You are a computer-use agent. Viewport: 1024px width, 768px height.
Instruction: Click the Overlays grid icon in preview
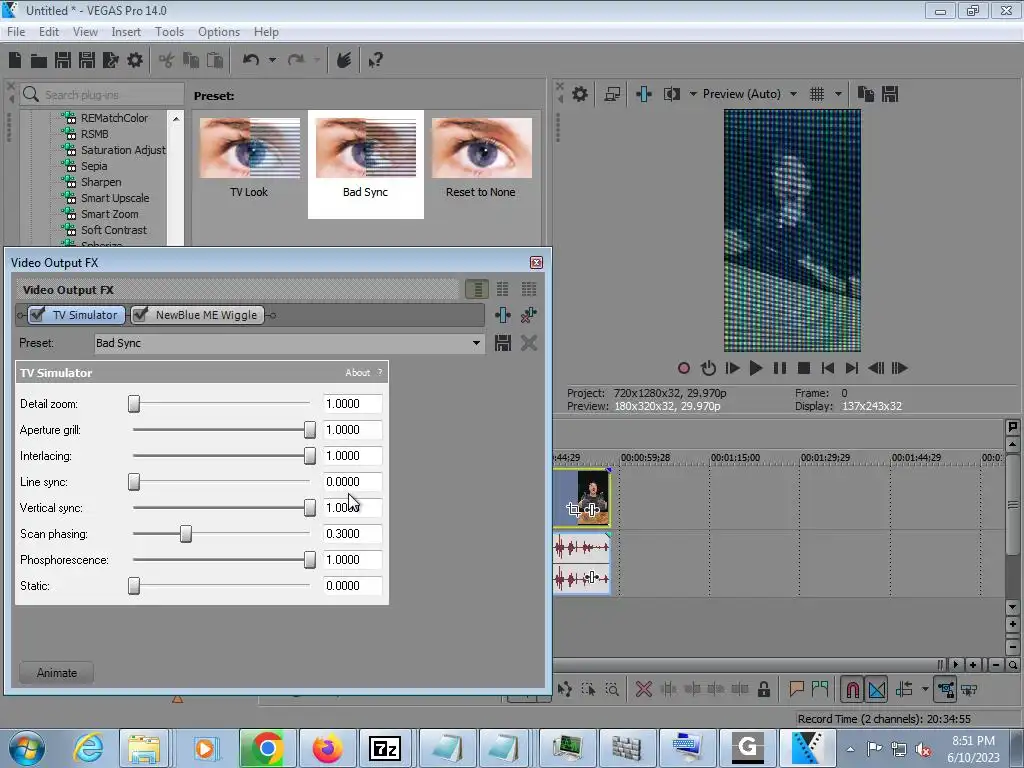point(816,94)
